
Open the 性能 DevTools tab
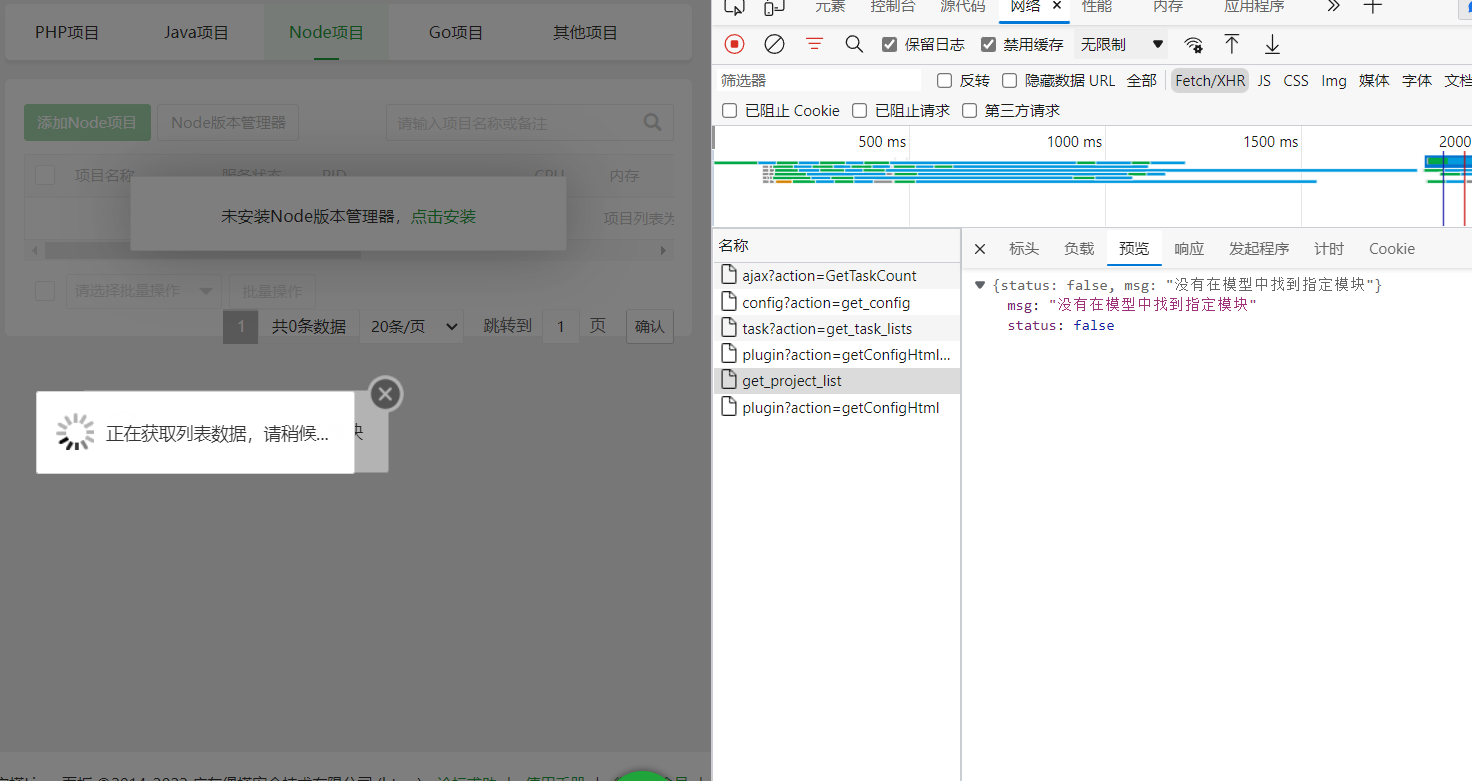pos(1096,6)
